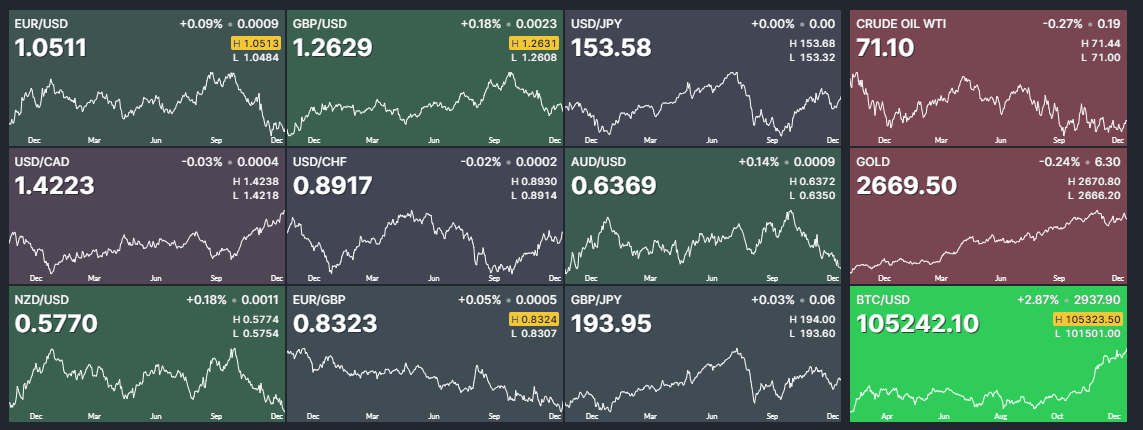Image resolution: width=1143 pixels, height=430 pixels.
Task: Select the Gold price 2669.50
Action: 906,186
